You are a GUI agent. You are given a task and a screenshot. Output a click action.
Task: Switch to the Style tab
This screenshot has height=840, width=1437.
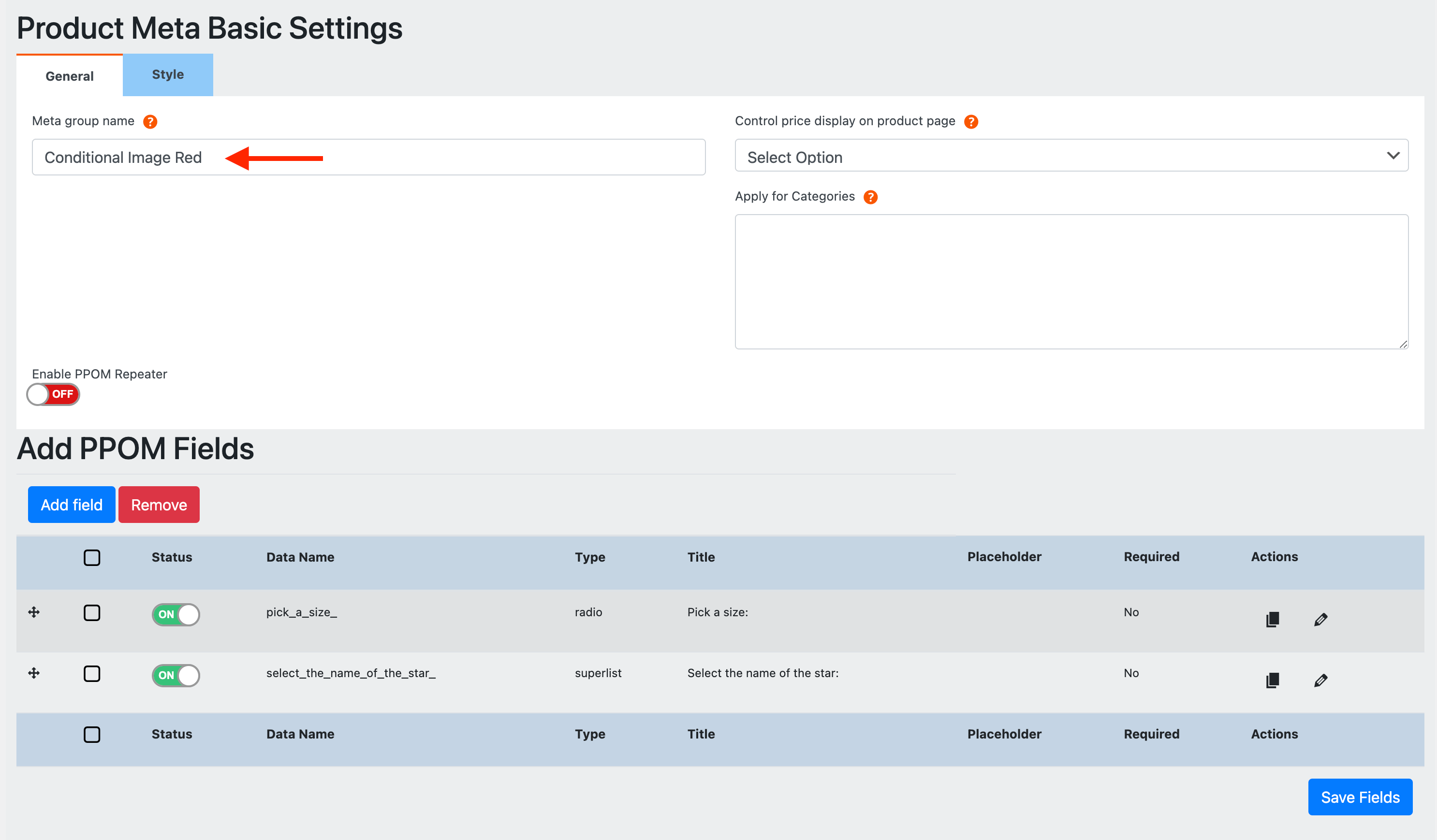(168, 74)
